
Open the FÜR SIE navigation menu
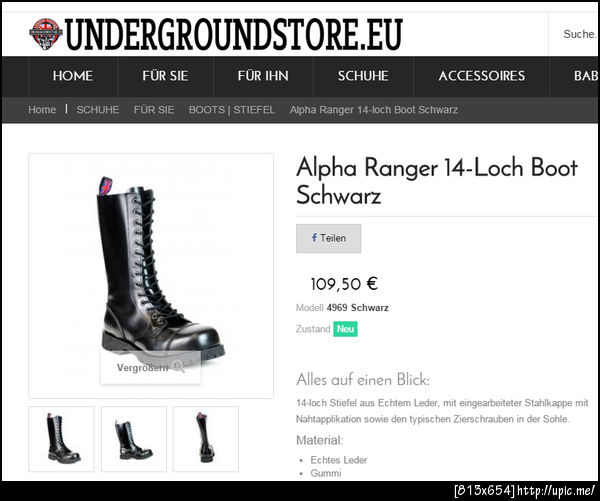(x=165, y=76)
